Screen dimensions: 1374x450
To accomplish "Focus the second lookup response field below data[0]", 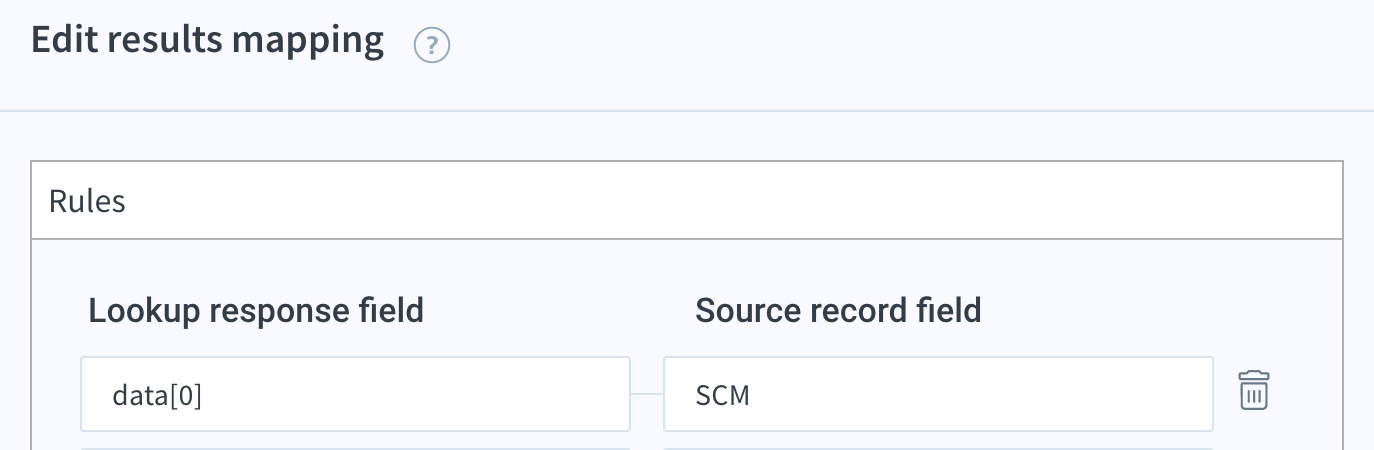I will pyautogui.click(x=356, y=448).
